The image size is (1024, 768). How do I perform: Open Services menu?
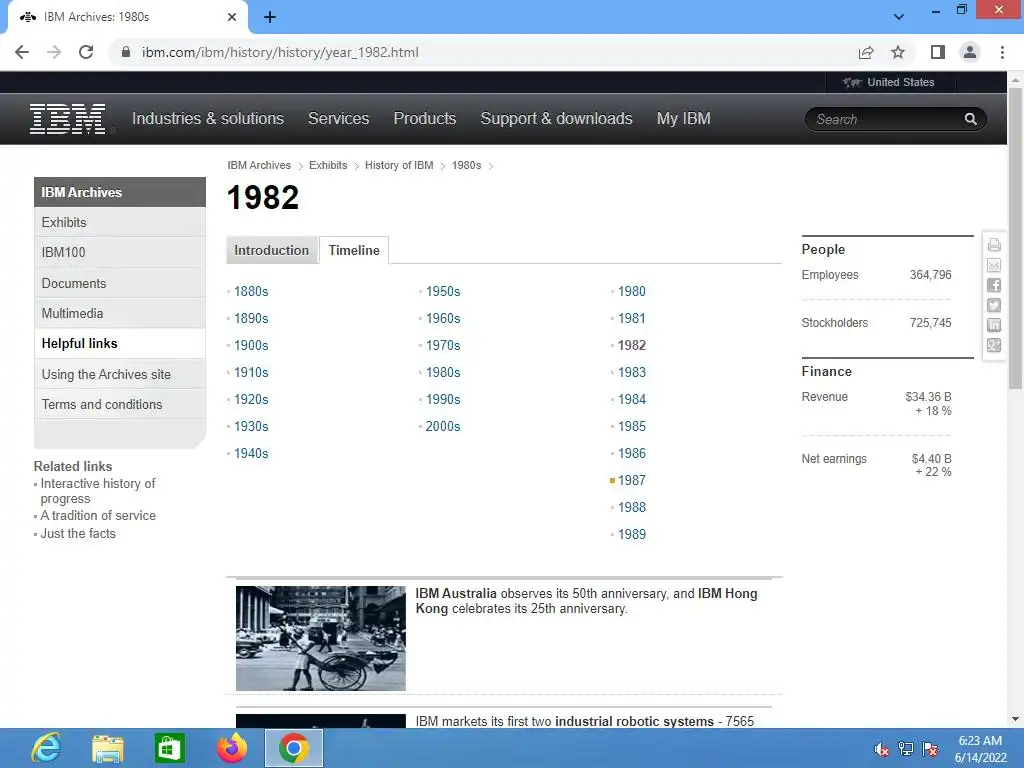338,119
